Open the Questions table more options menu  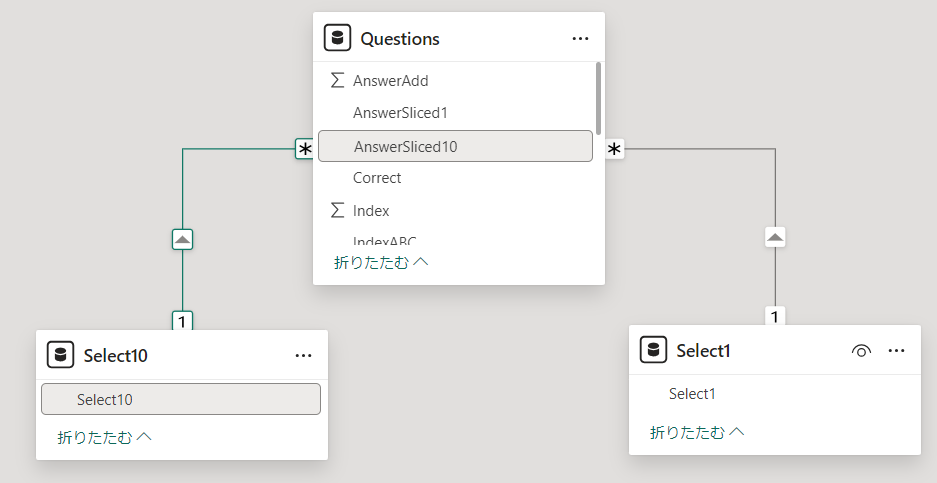pos(580,39)
